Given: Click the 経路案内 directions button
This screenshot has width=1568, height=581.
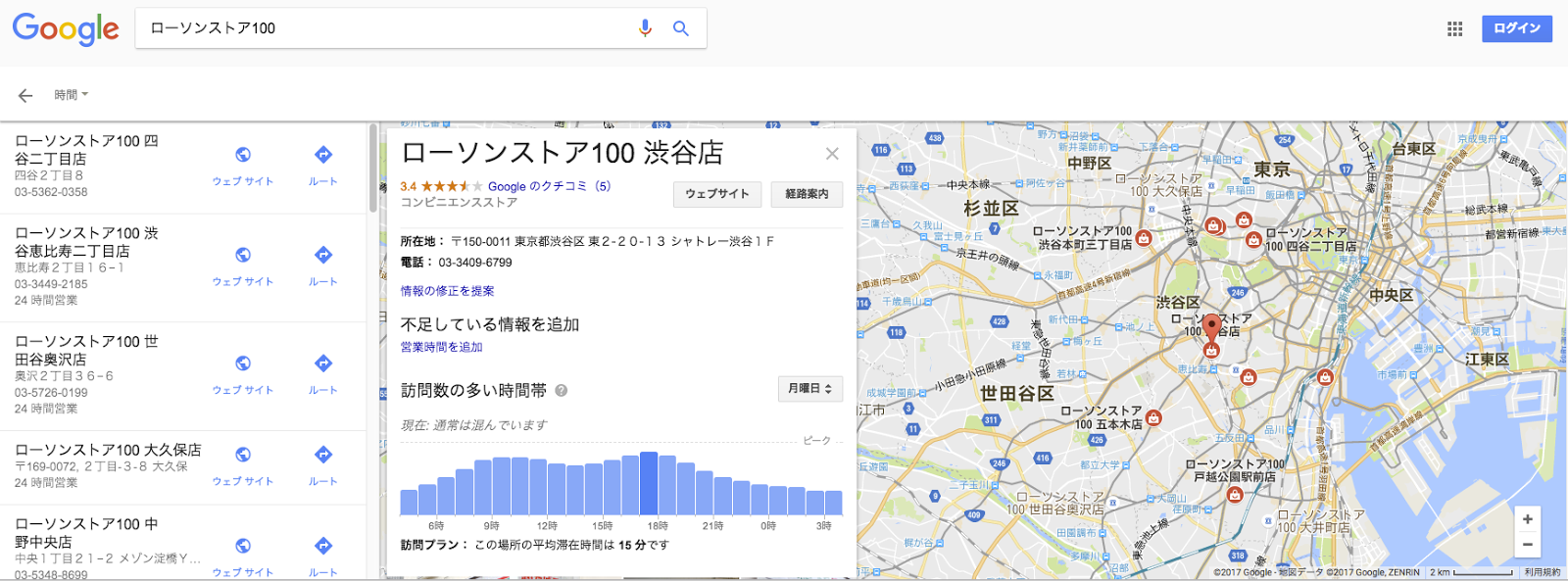Looking at the screenshot, I should pyautogui.click(x=807, y=194).
